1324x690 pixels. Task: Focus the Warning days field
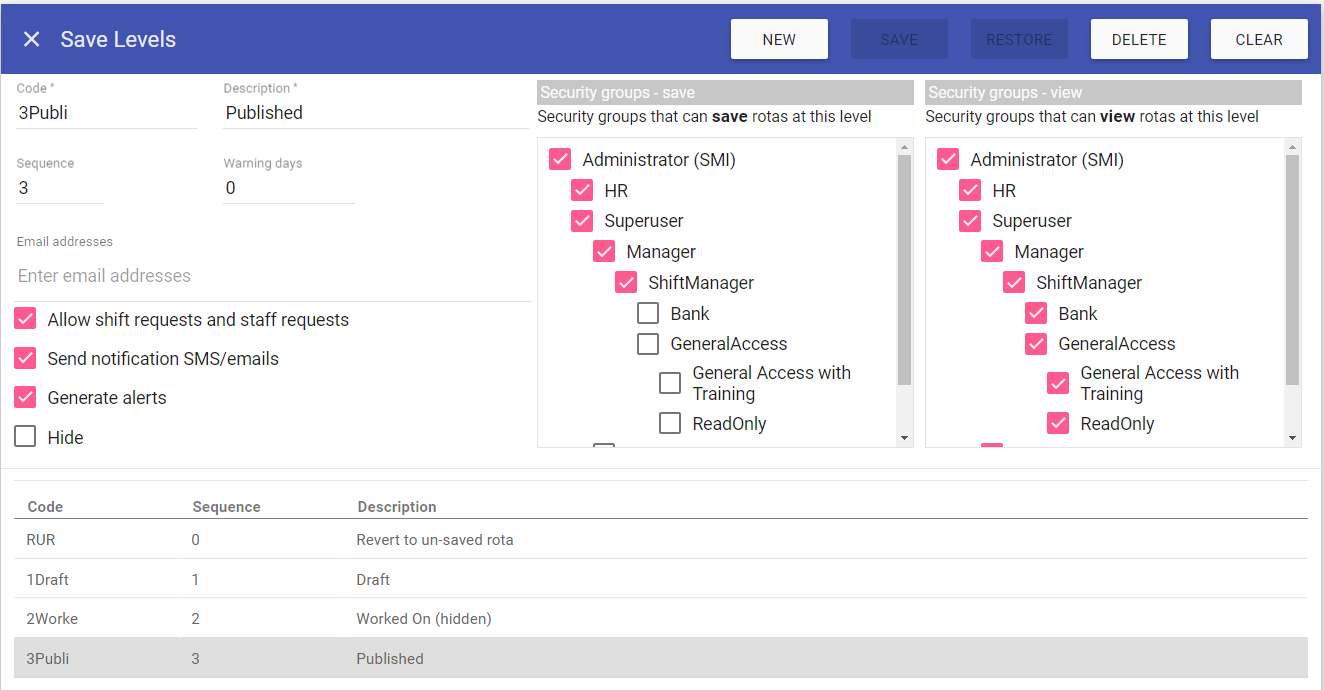point(288,188)
